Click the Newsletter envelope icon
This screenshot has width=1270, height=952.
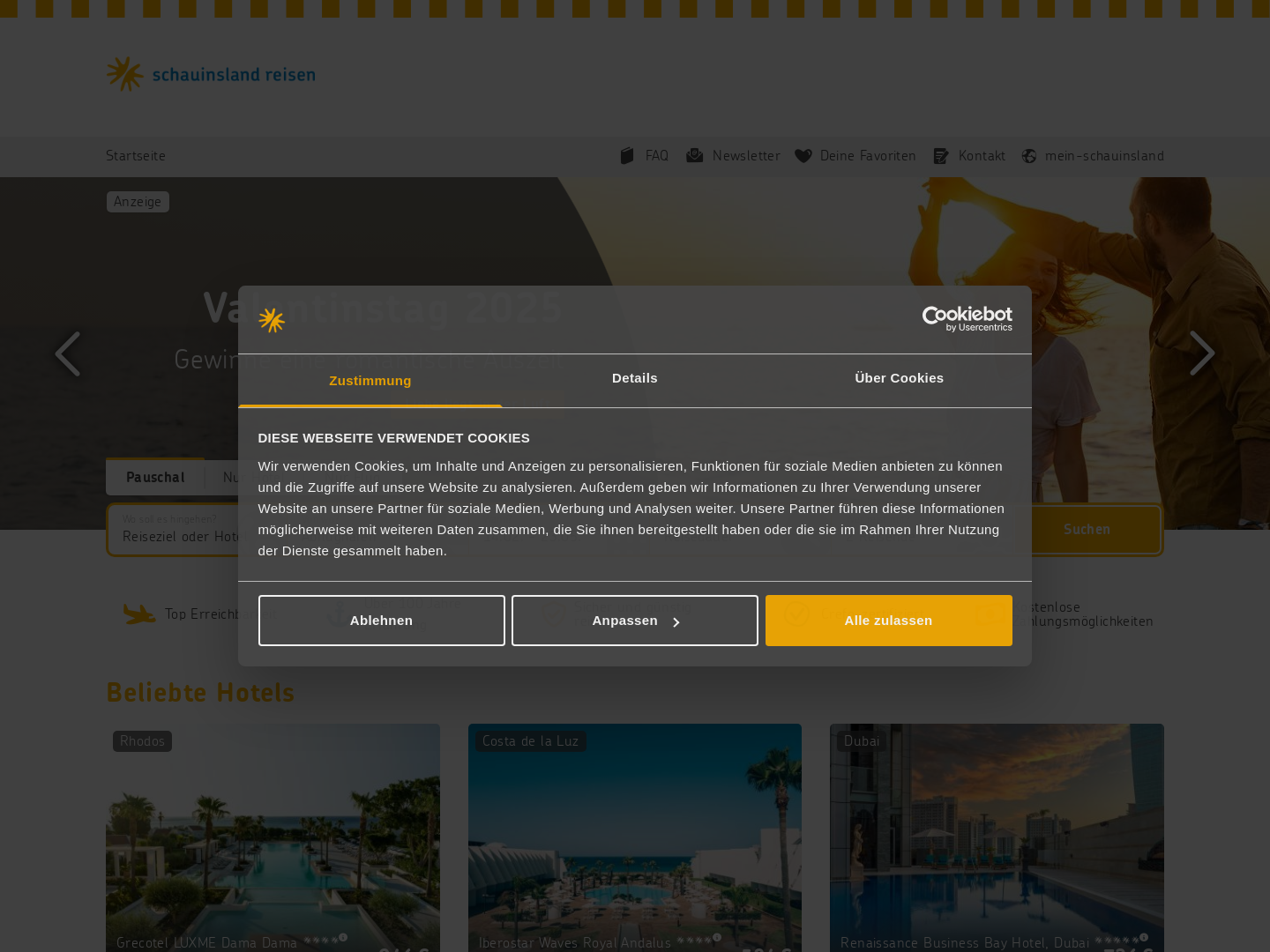[x=695, y=155]
